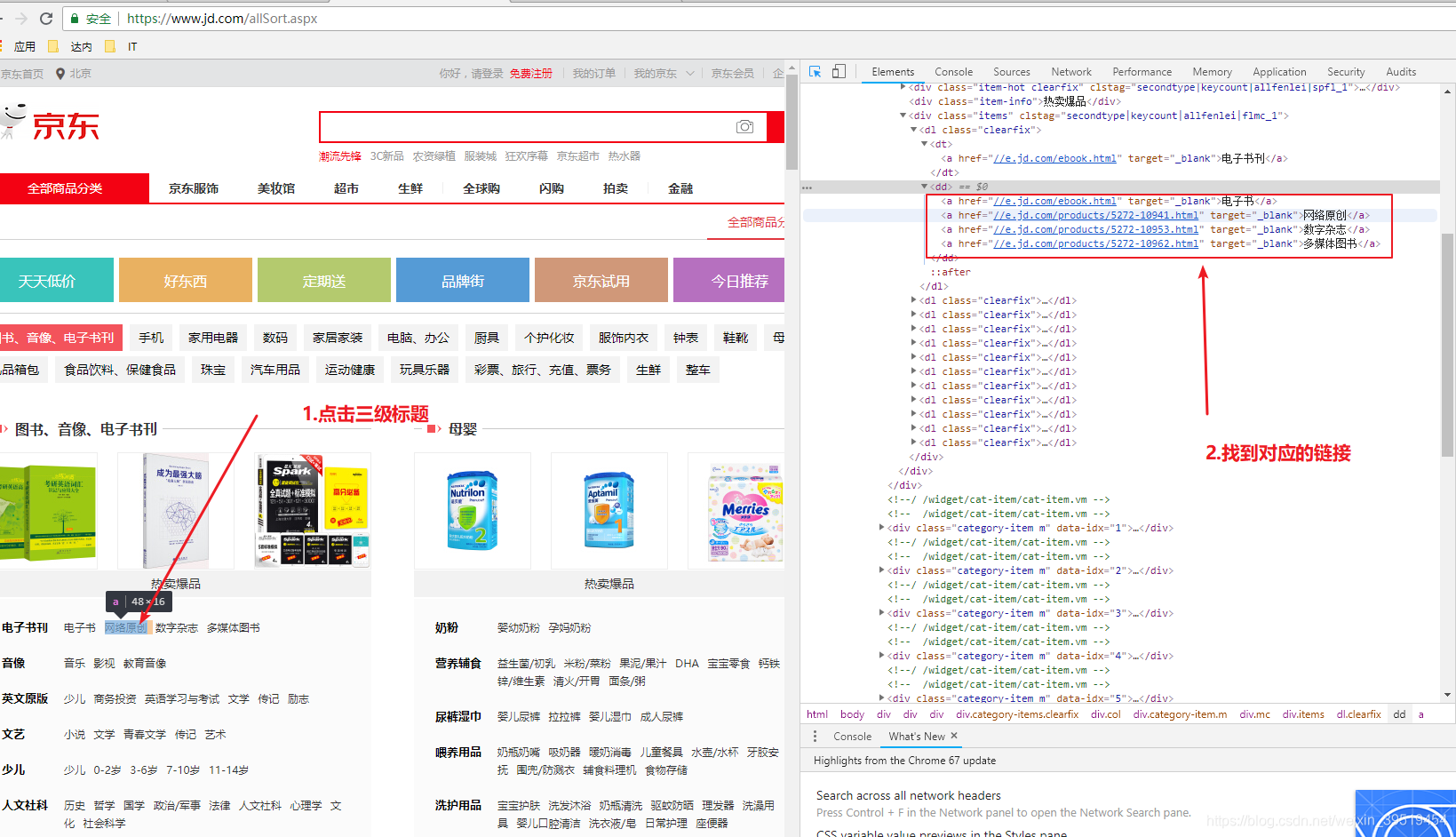Click the browser forward arrow
Viewport: 1456px width, 837px height.
20,18
